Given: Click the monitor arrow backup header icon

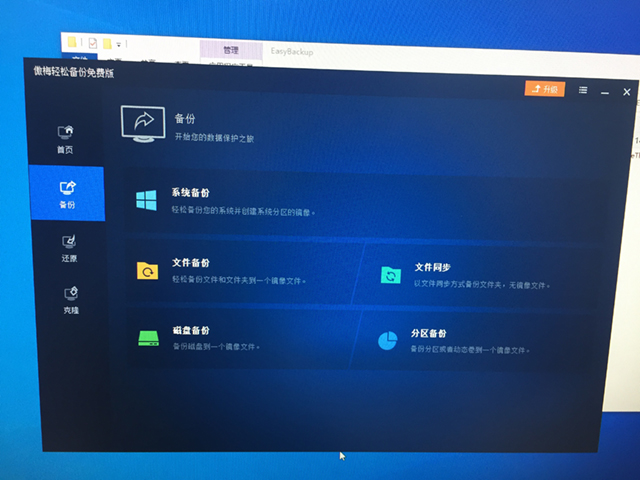Looking at the screenshot, I should [x=143, y=124].
